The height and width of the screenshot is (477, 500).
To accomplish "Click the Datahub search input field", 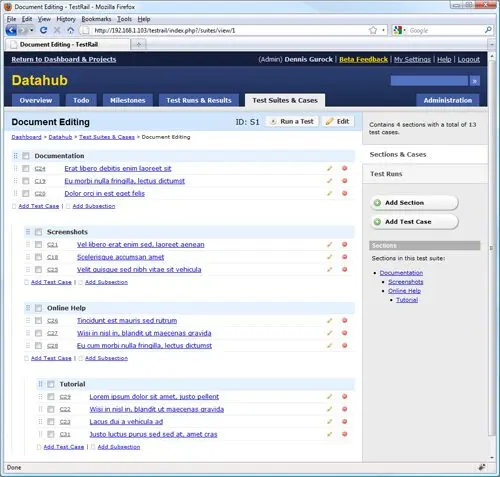I will [x=429, y=81].
